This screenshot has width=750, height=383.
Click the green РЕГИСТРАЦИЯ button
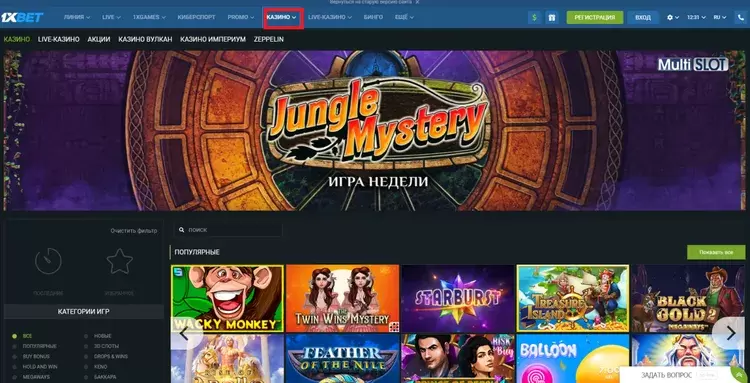click(595, 17)
